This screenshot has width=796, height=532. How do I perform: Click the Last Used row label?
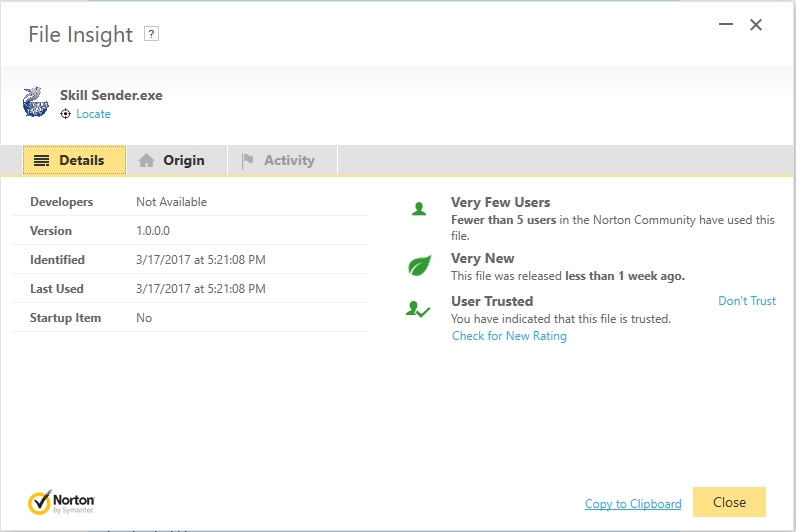(56, 288)
